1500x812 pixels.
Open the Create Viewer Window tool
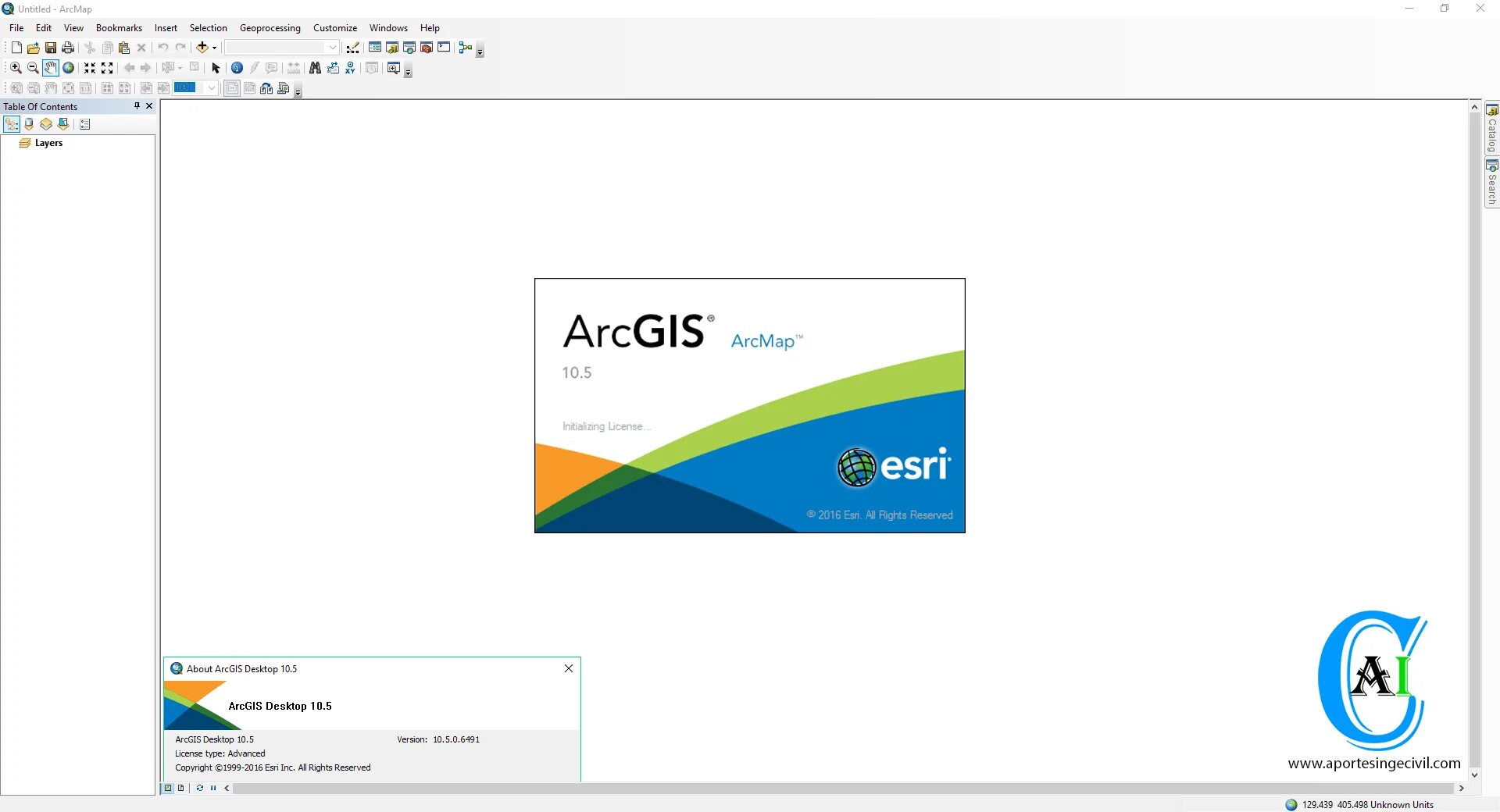pyautogui.click(x=394, y=68)
